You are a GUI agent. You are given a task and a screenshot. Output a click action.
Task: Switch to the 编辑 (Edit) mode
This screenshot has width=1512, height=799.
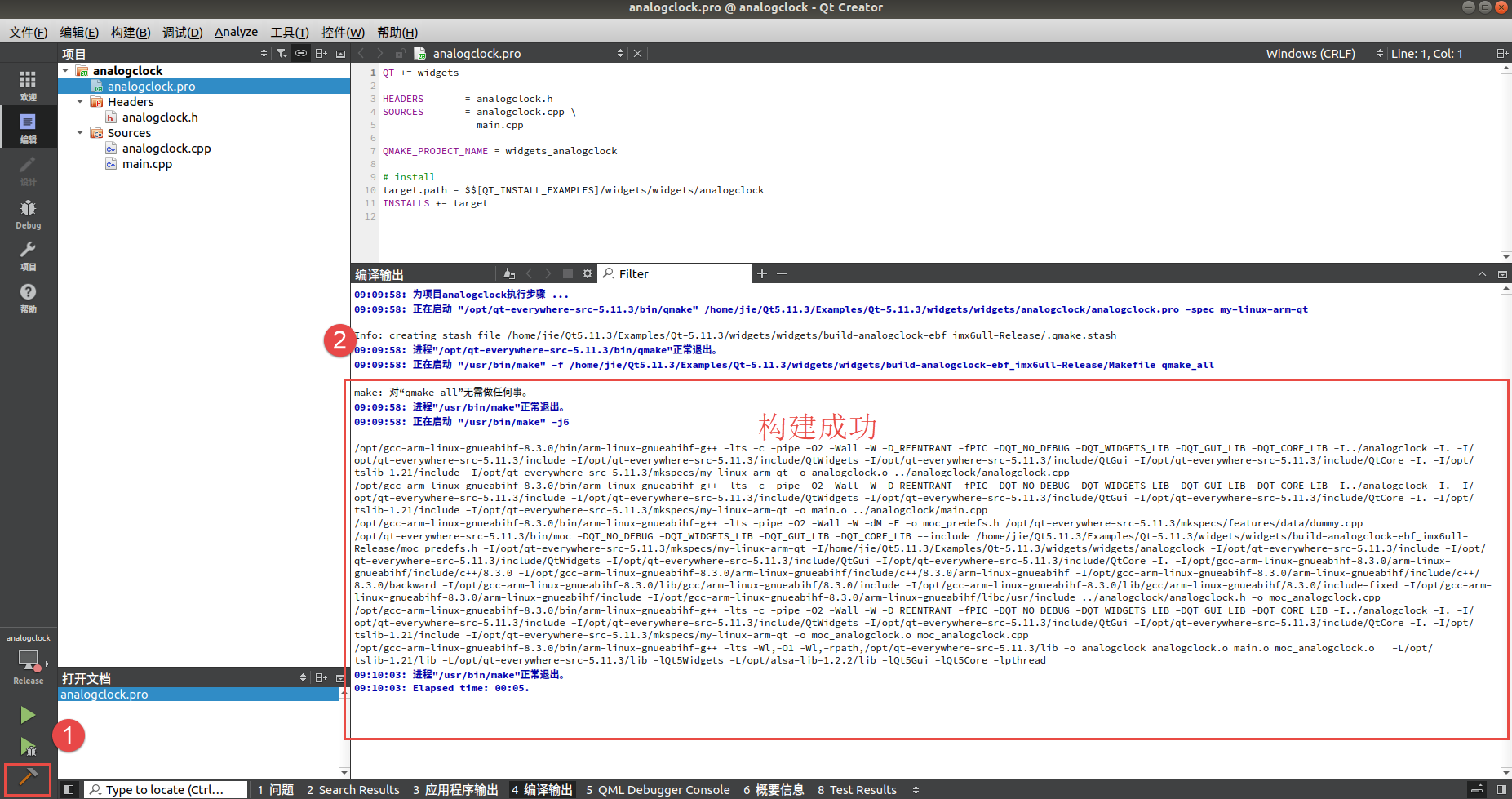coord(28,127)
